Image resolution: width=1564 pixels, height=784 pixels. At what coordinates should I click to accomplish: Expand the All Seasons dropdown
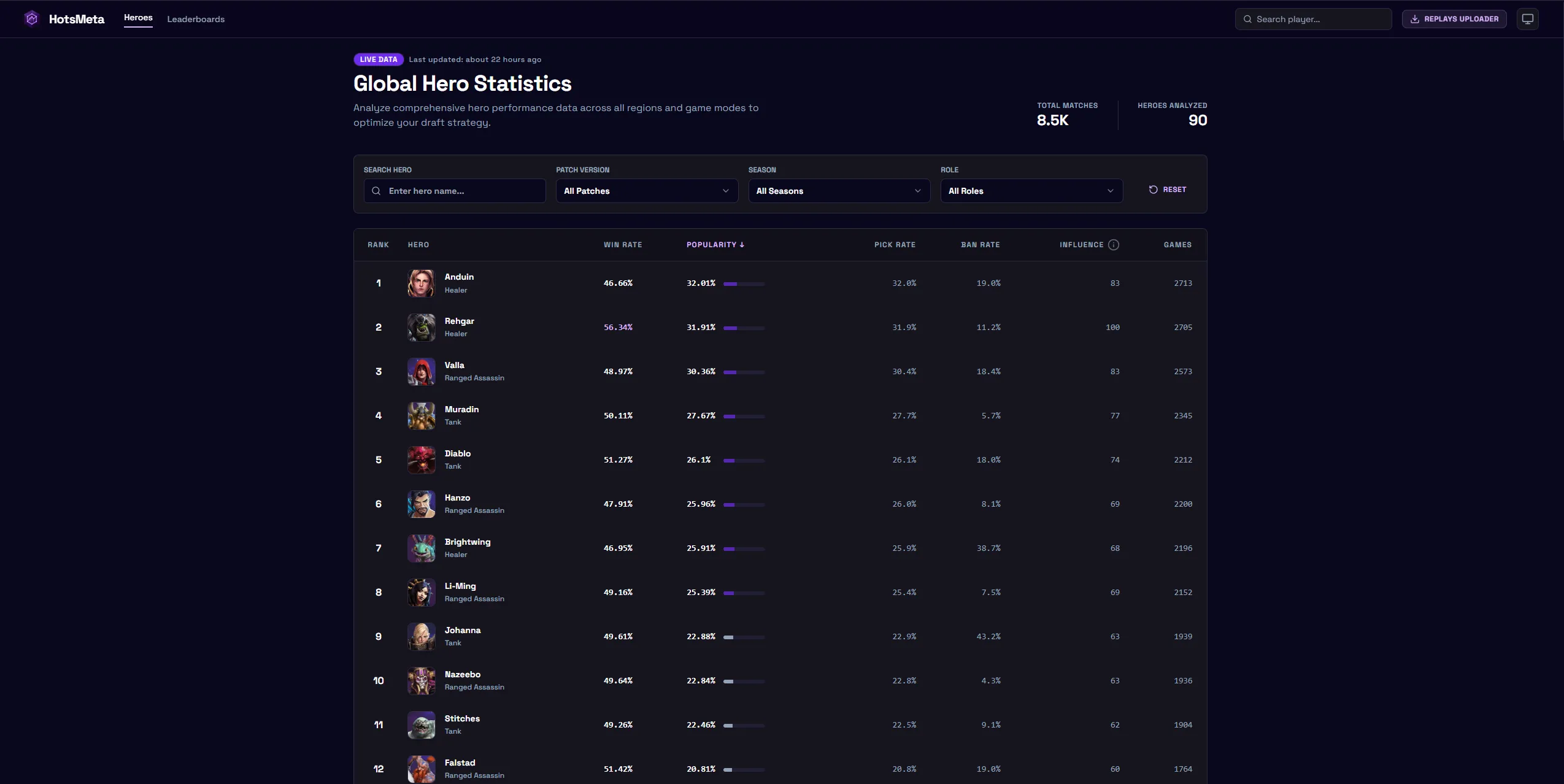pos(839,191)
